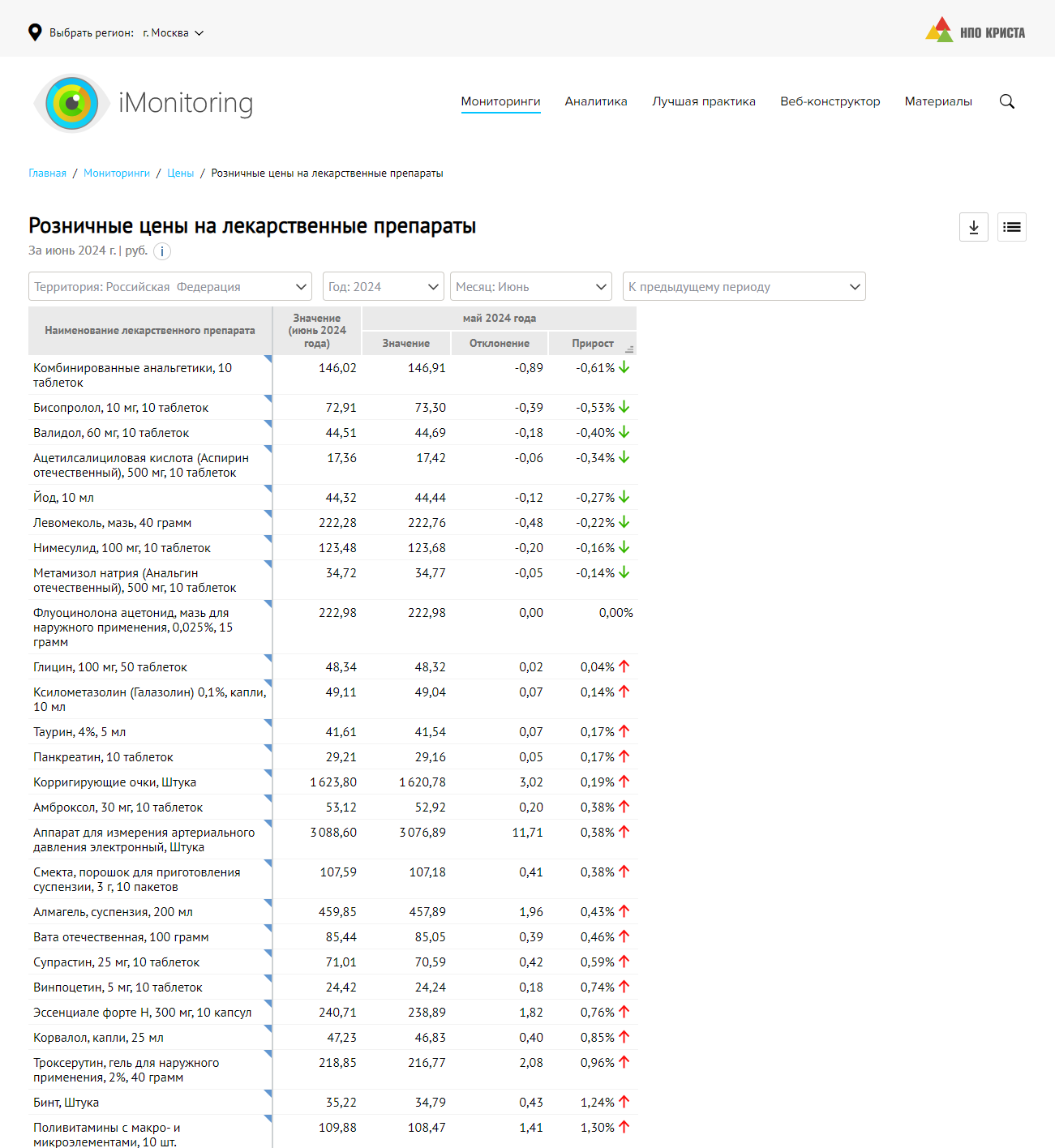Click the search magnifier icon
This screenshot has width=1055, height=1148.
[1006, 101]
